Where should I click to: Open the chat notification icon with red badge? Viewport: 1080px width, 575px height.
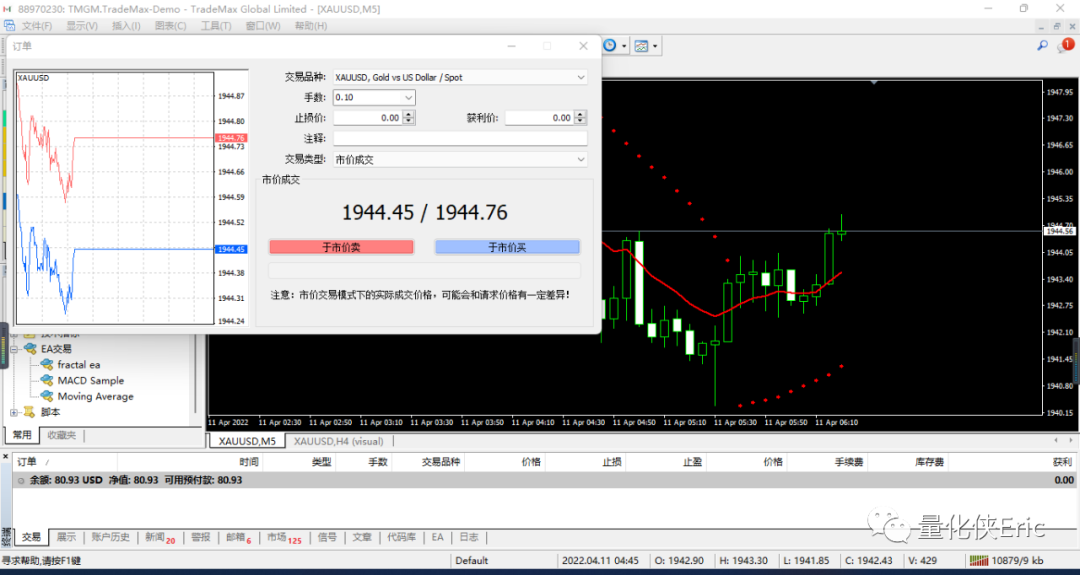tap(1066, 46)
